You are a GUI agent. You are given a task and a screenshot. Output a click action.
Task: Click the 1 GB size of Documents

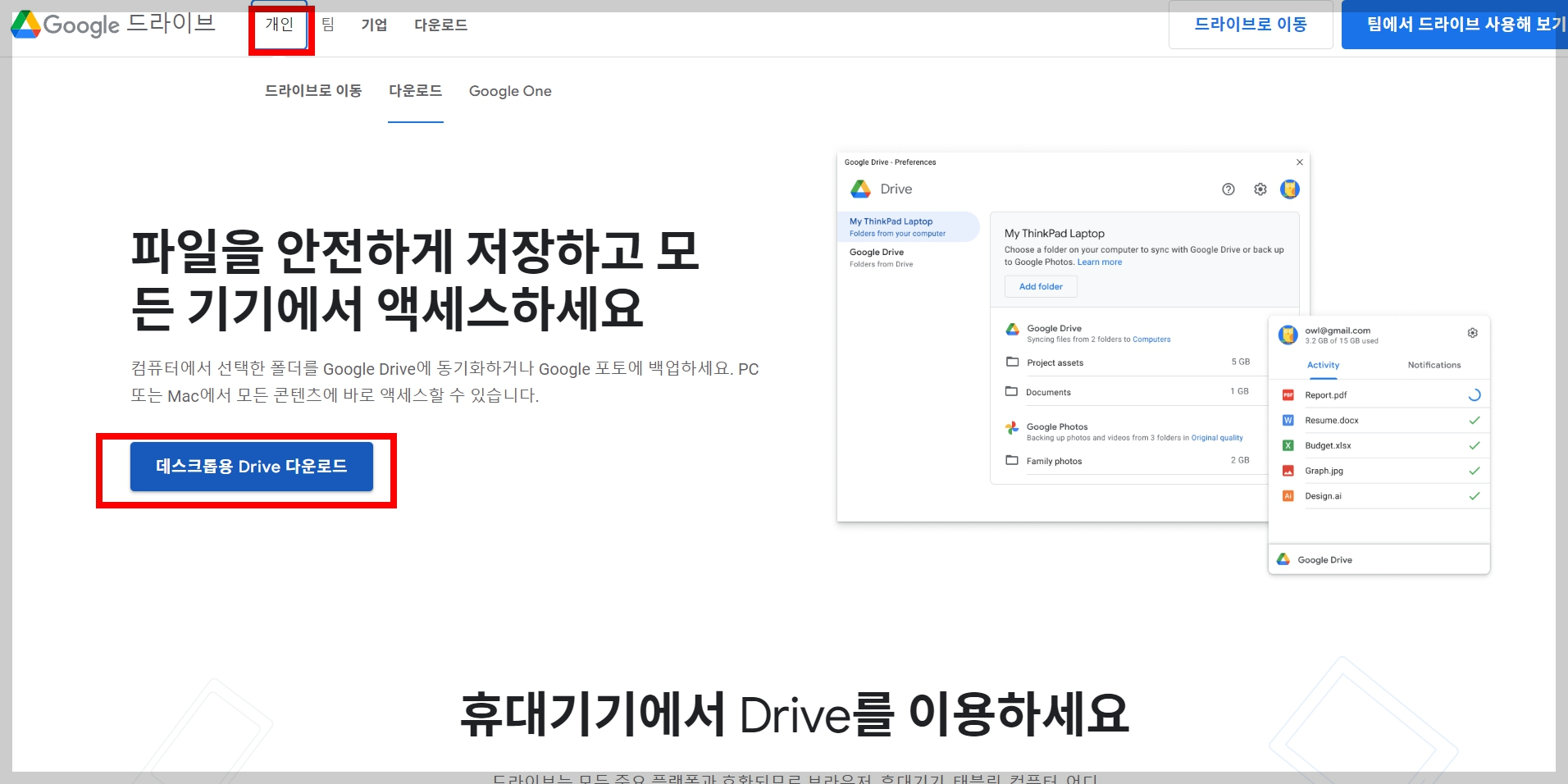(1239, 391)
